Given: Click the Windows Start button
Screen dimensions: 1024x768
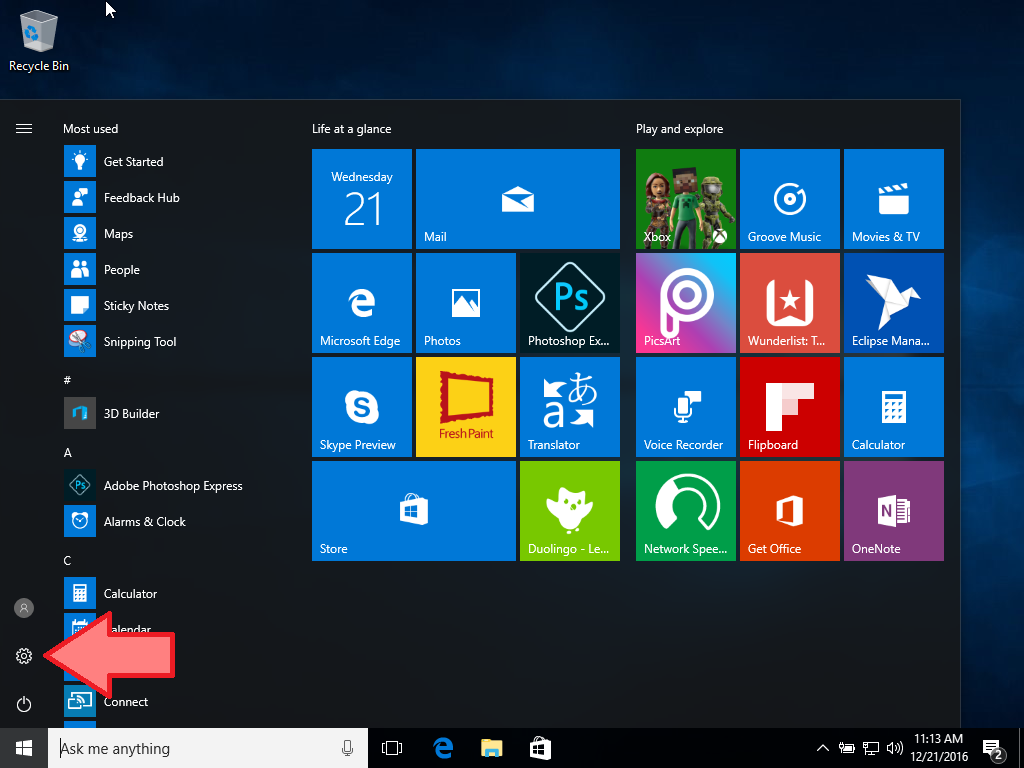Looking at the screenshot, I should [24, 748].
